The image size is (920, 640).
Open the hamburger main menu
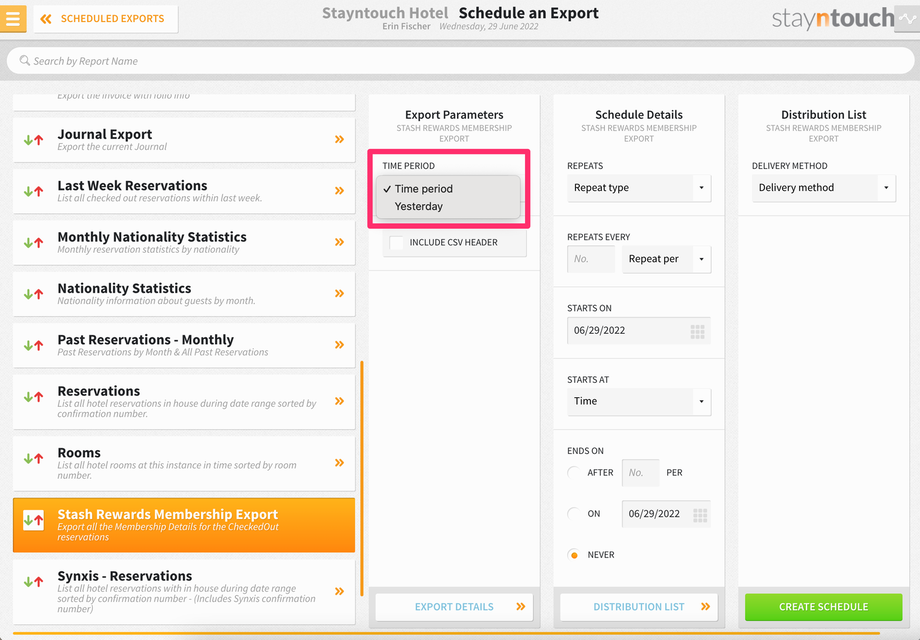(12, 19)
